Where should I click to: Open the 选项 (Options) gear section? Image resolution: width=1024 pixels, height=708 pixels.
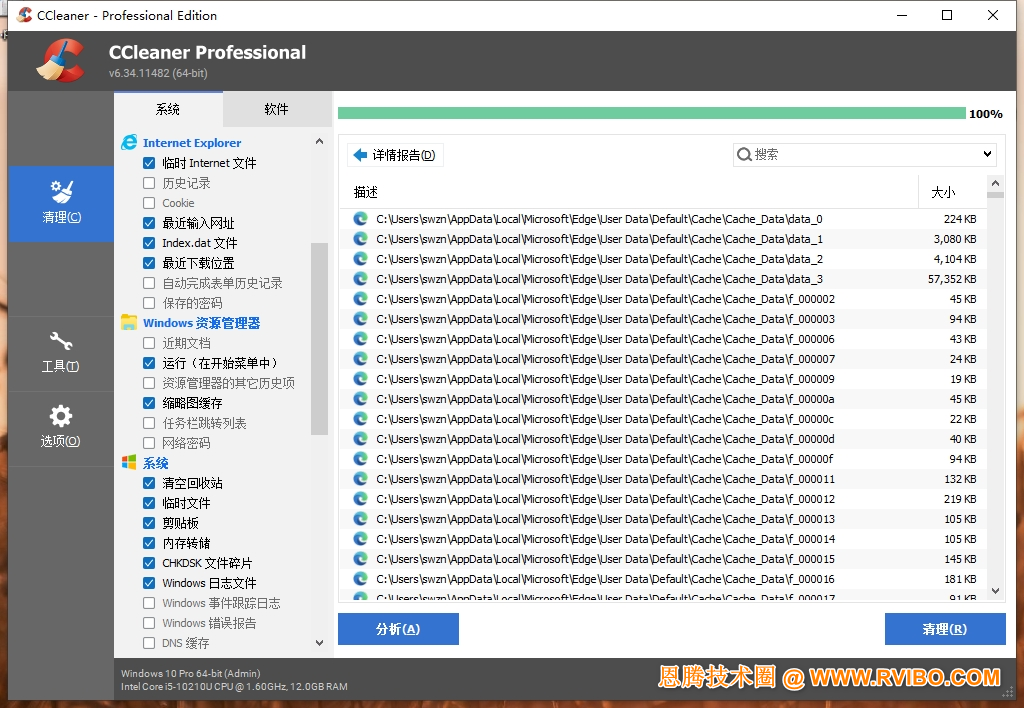61,428
